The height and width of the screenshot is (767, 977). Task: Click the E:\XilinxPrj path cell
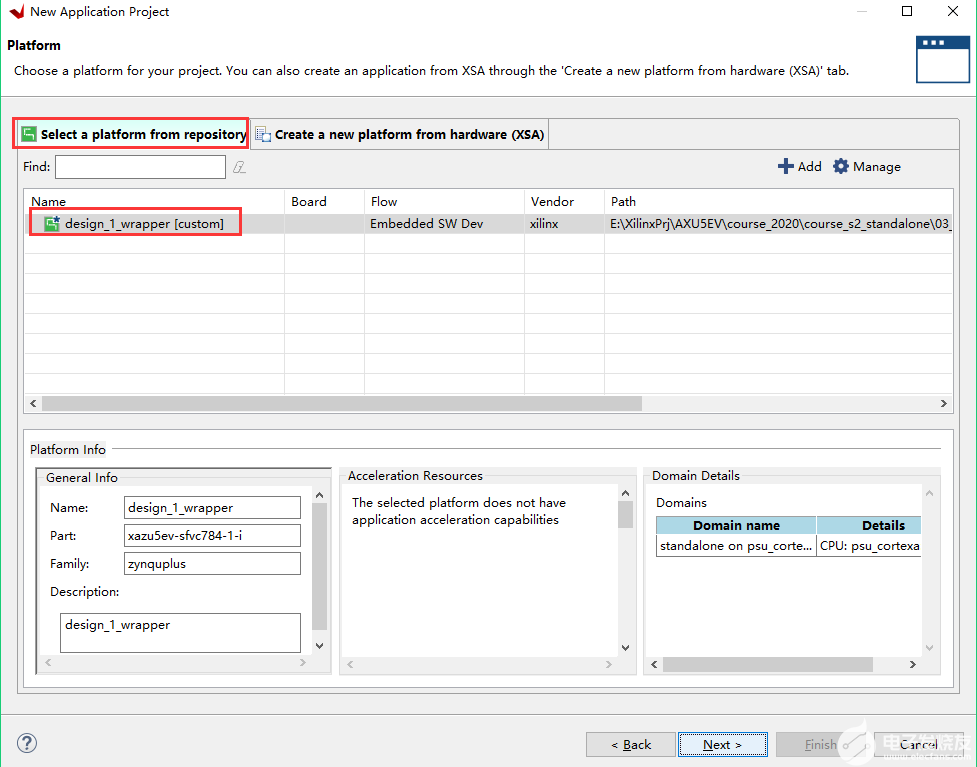pyautogui.click(x=780, y=224)
